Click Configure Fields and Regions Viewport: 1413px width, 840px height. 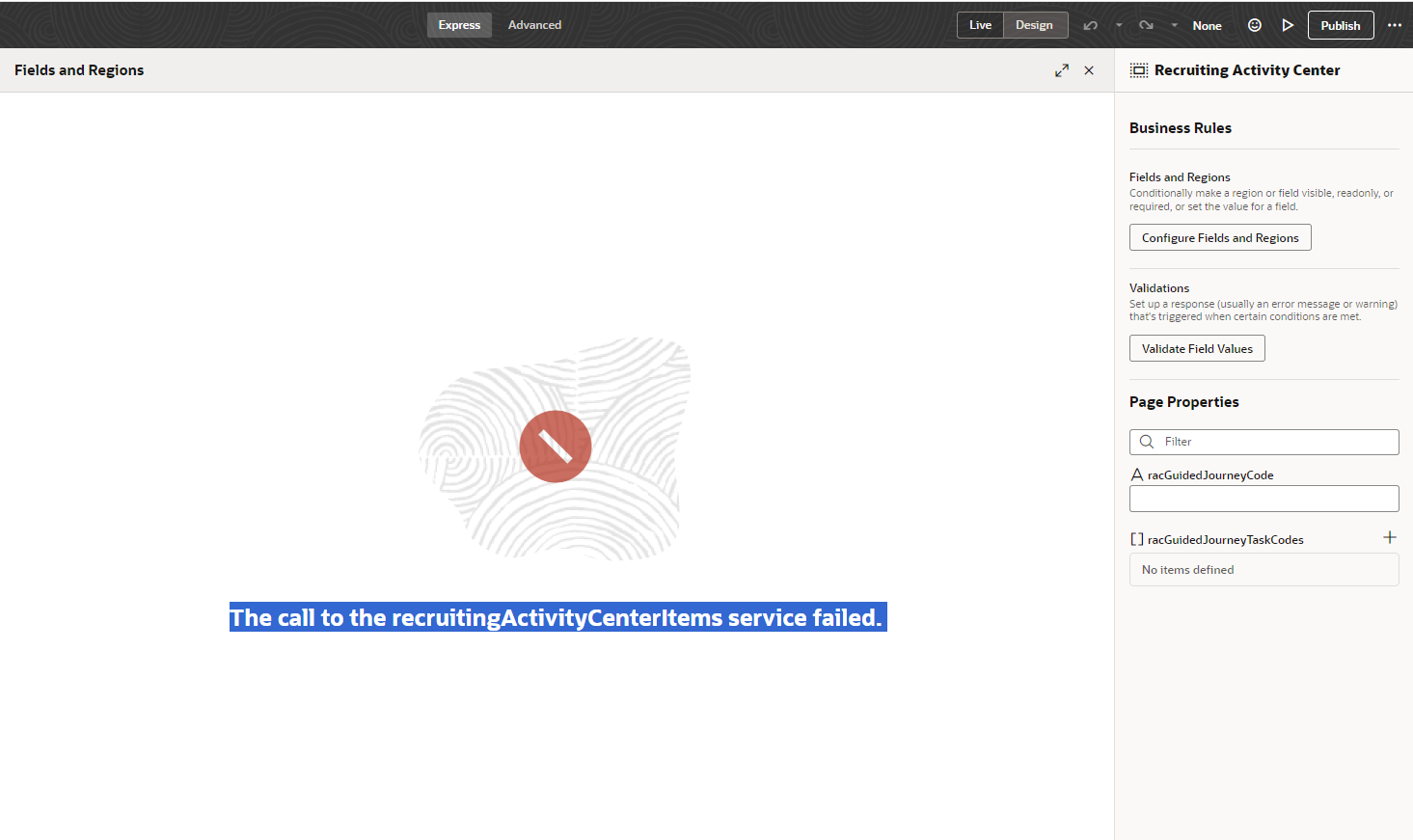tap(1220, 236)
